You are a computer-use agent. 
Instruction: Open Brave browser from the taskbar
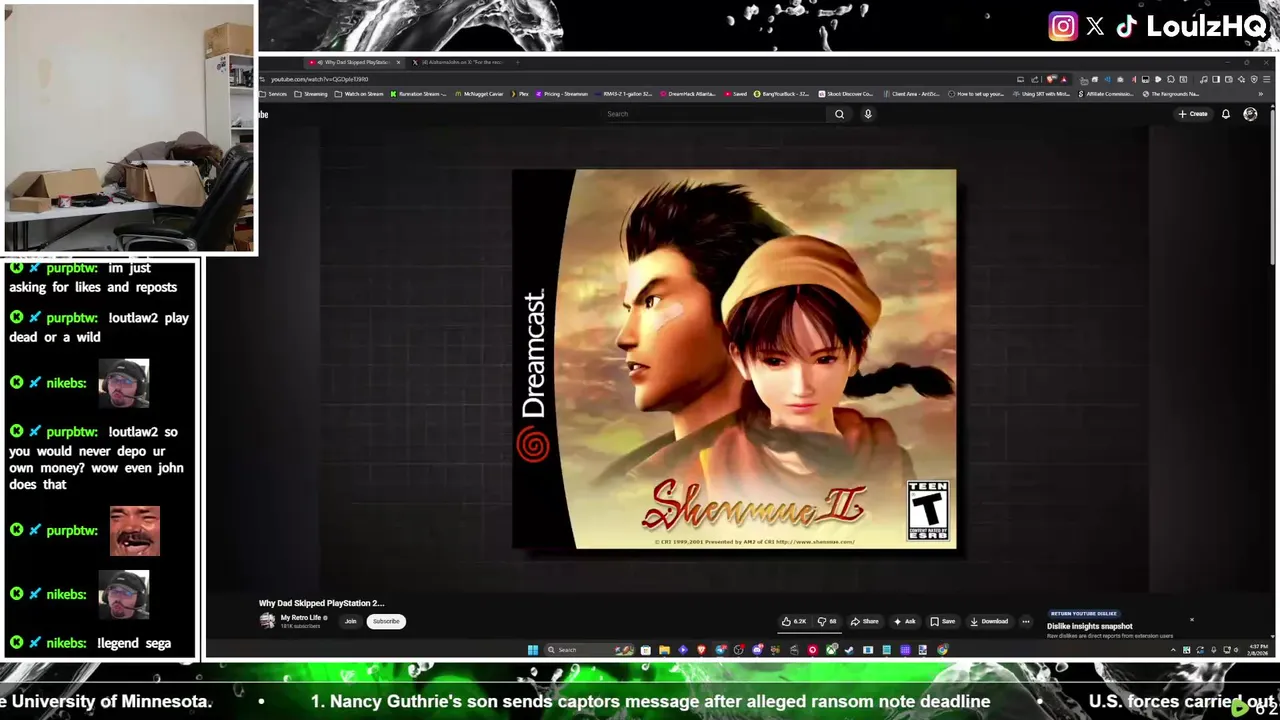click(702, 650)
